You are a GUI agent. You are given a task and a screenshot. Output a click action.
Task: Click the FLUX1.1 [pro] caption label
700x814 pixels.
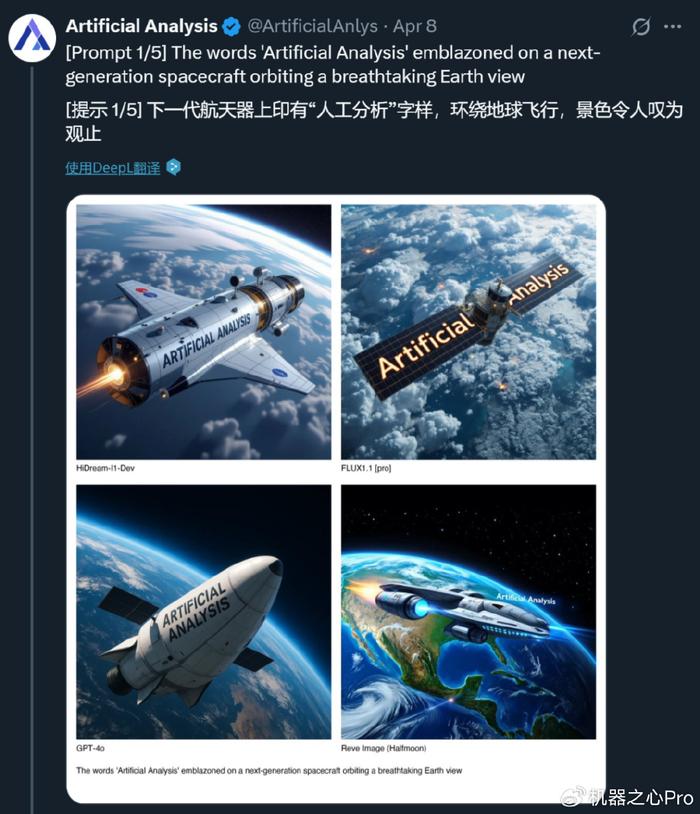point(366,468)
